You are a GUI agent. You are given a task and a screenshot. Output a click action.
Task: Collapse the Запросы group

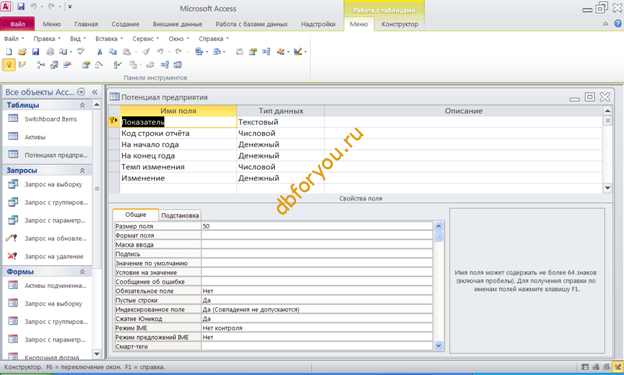[82, 170]
